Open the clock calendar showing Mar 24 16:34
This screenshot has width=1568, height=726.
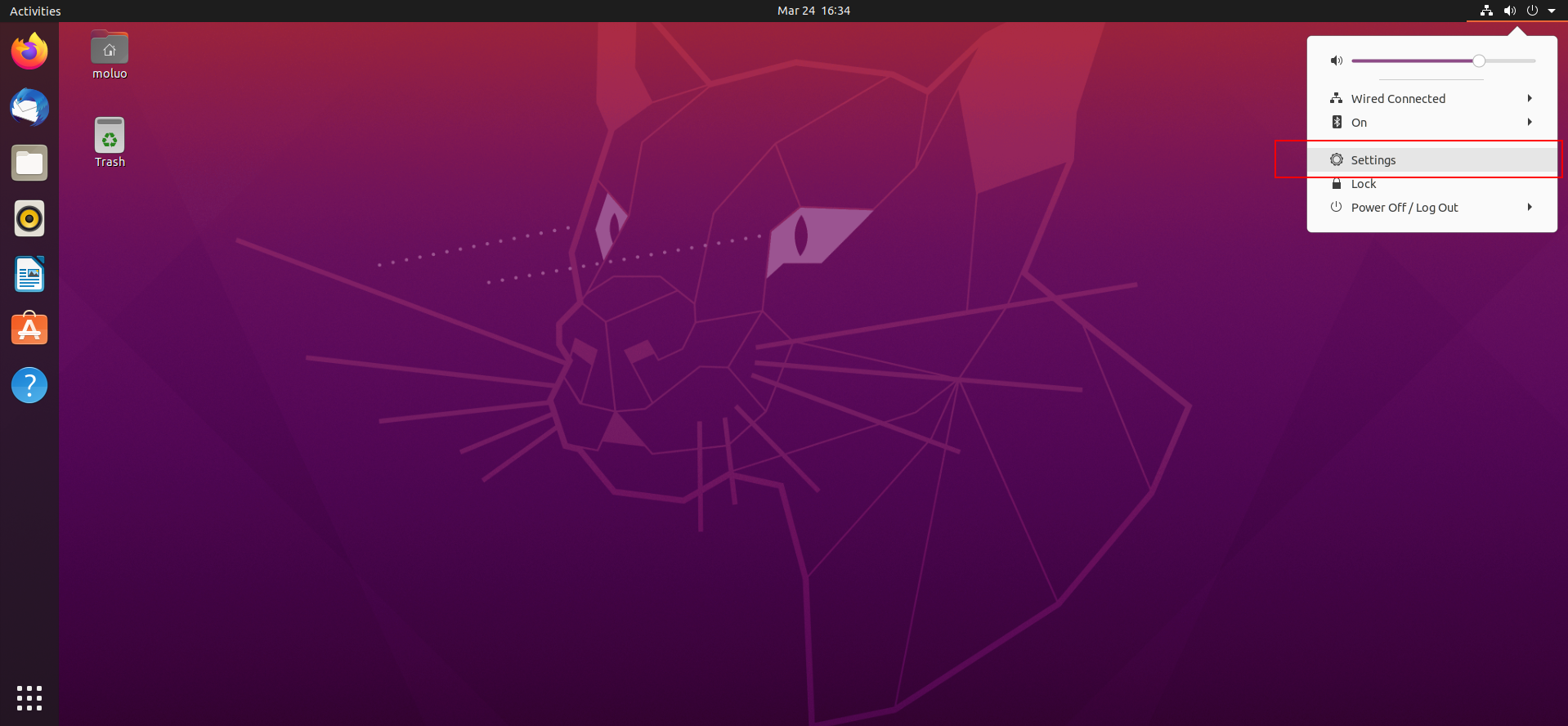[813, 11]
